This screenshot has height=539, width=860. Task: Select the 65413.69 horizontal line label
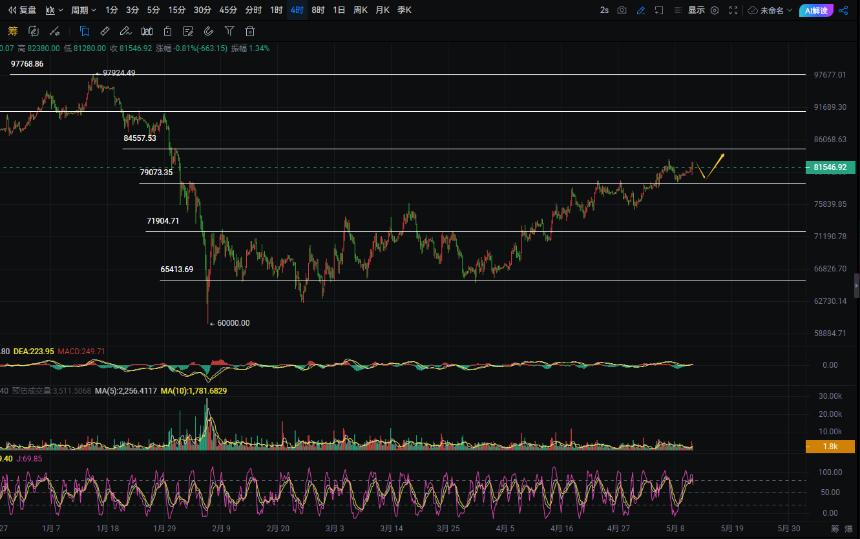point(177,269)
